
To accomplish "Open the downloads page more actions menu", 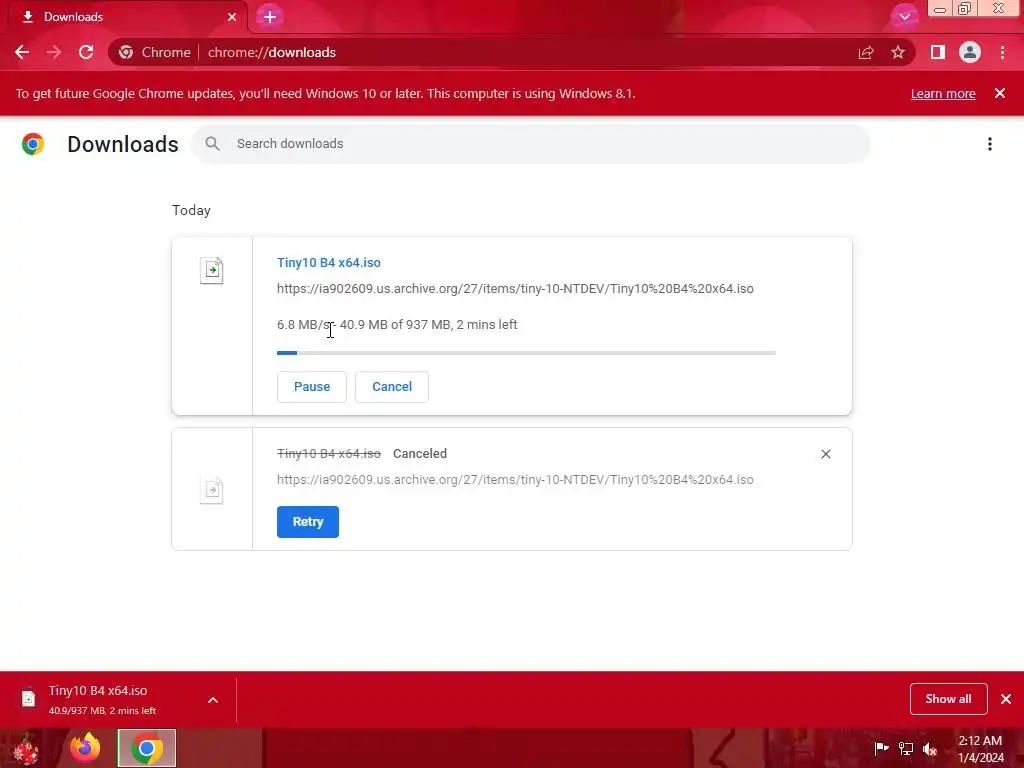I will 990,144.
